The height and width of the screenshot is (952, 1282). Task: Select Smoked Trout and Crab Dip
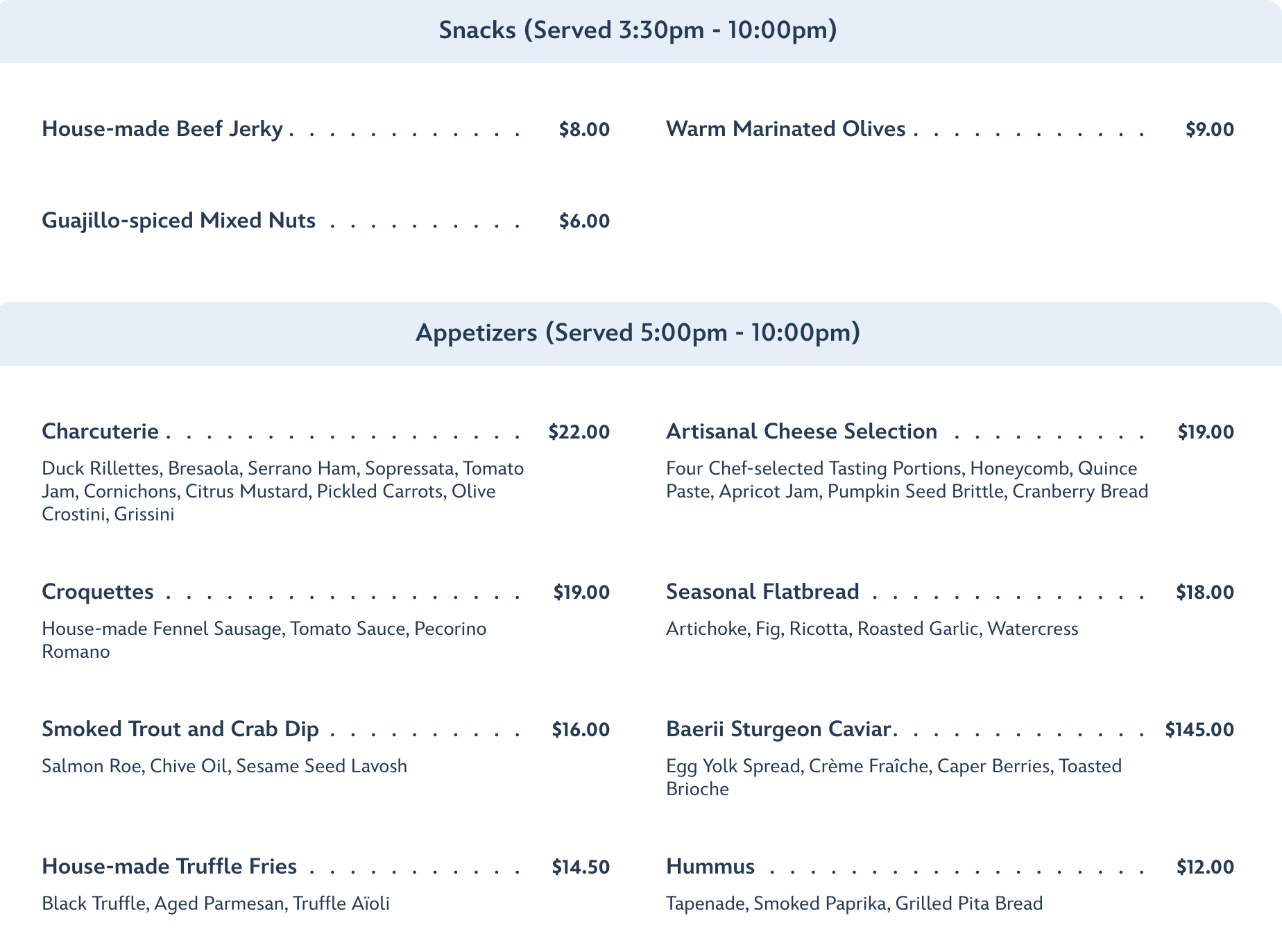[180, 729]
